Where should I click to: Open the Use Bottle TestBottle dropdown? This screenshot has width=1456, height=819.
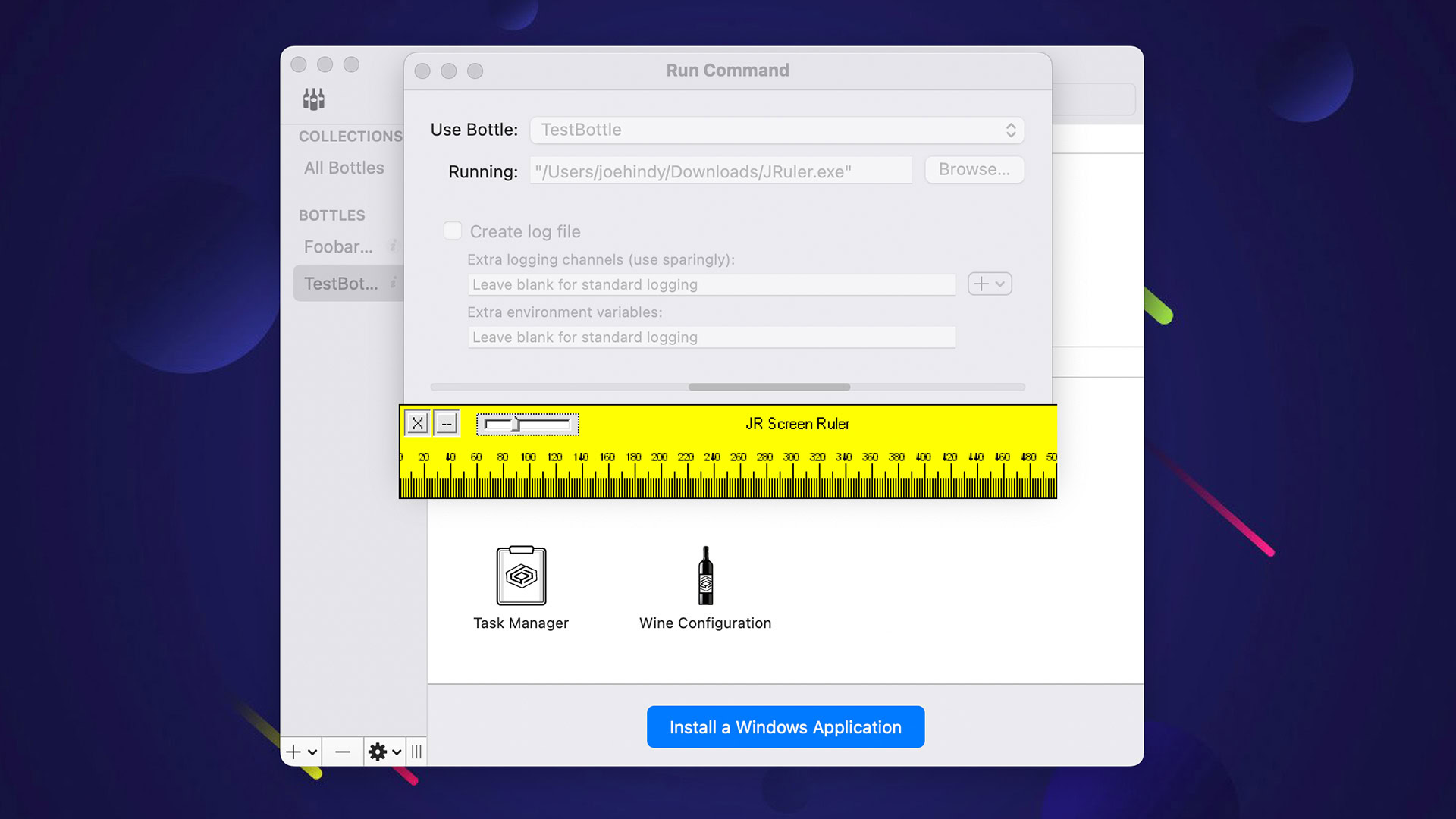(777, 130)
